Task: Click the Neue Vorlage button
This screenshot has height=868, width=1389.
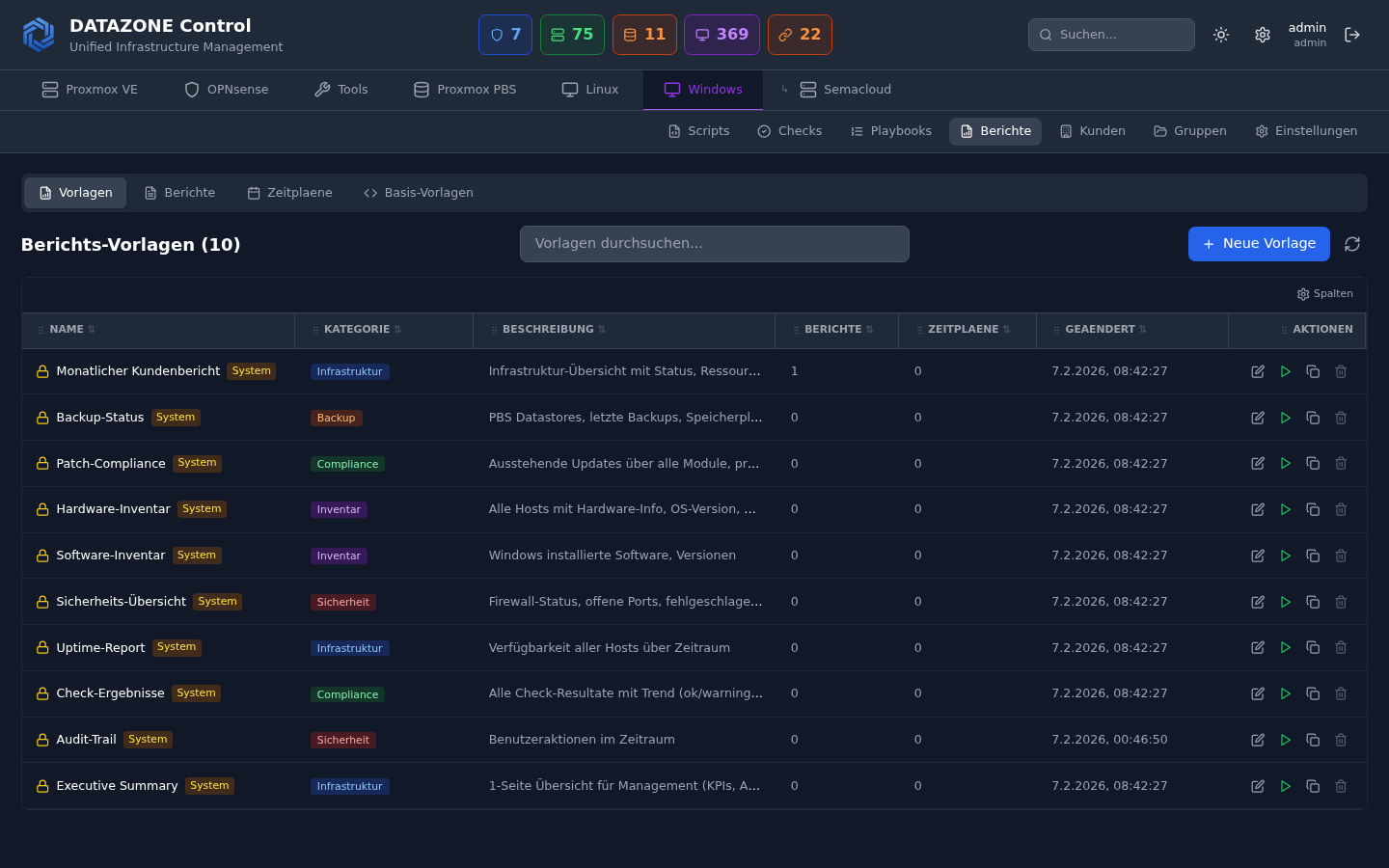Action: [x=1259, y=244]
